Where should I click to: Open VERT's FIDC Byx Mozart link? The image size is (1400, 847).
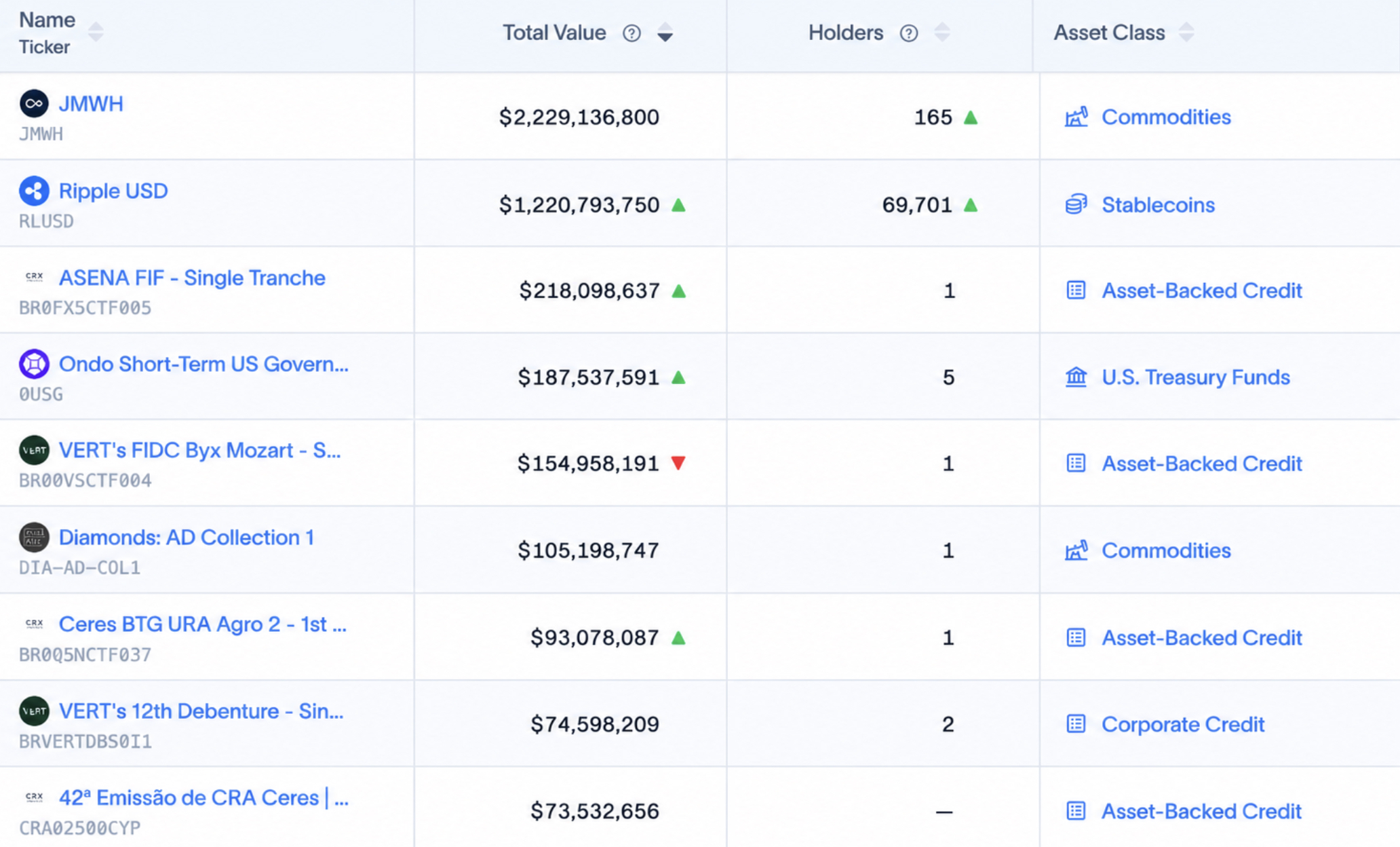pyautogui.click(x=200, y=450)
